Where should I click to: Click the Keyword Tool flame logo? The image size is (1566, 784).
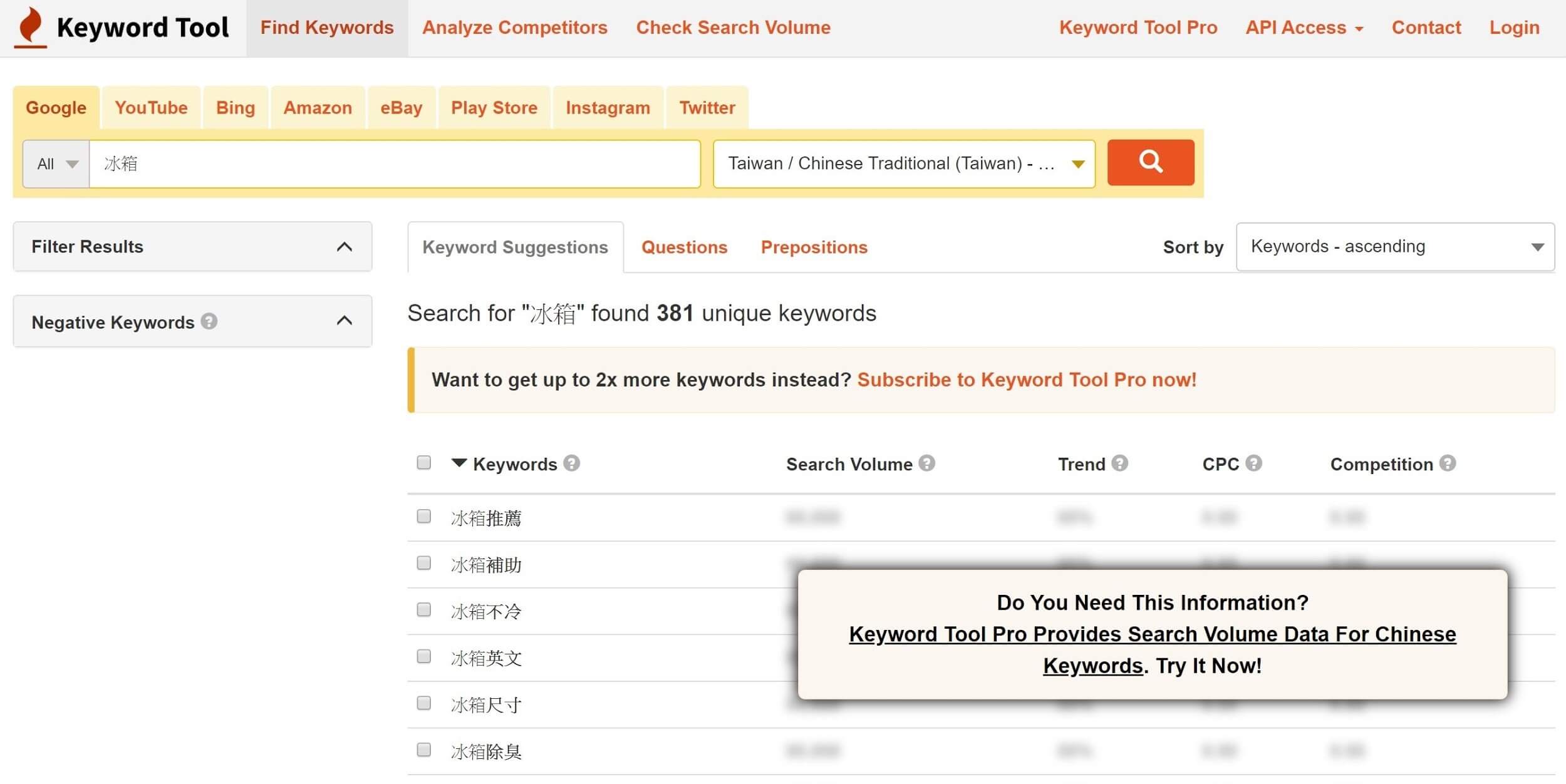tap(31, 27)
